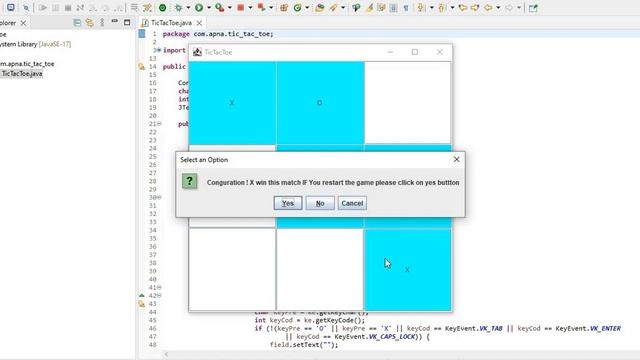Toggle Link with Editor in Package Explorer
The width and height of the screenshot is (640, 360).
[89, 23]
